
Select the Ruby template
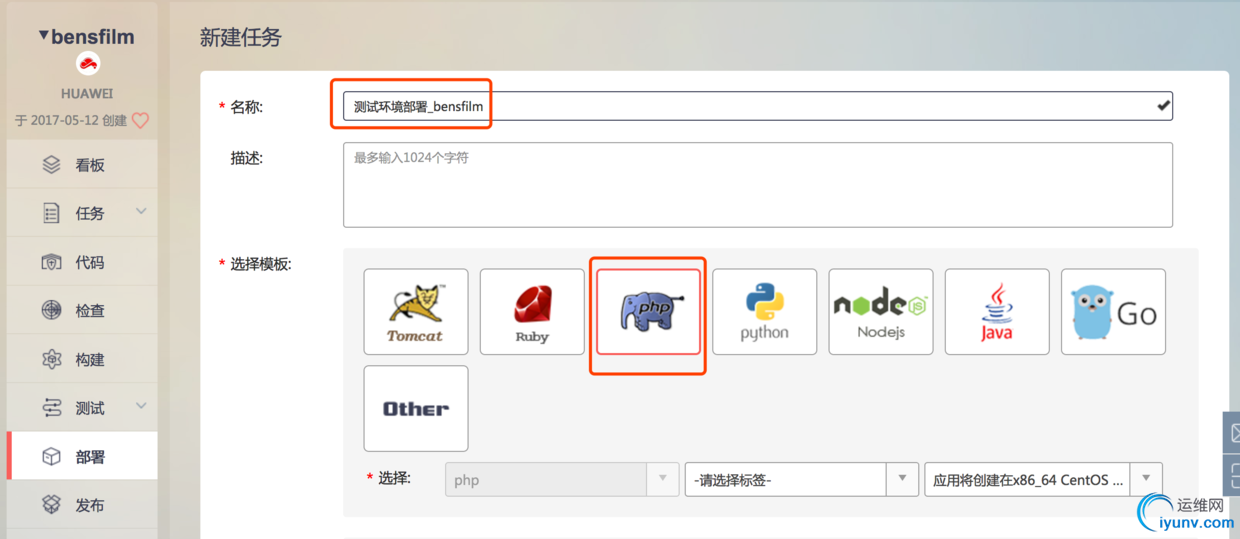[x=532, y=311]
